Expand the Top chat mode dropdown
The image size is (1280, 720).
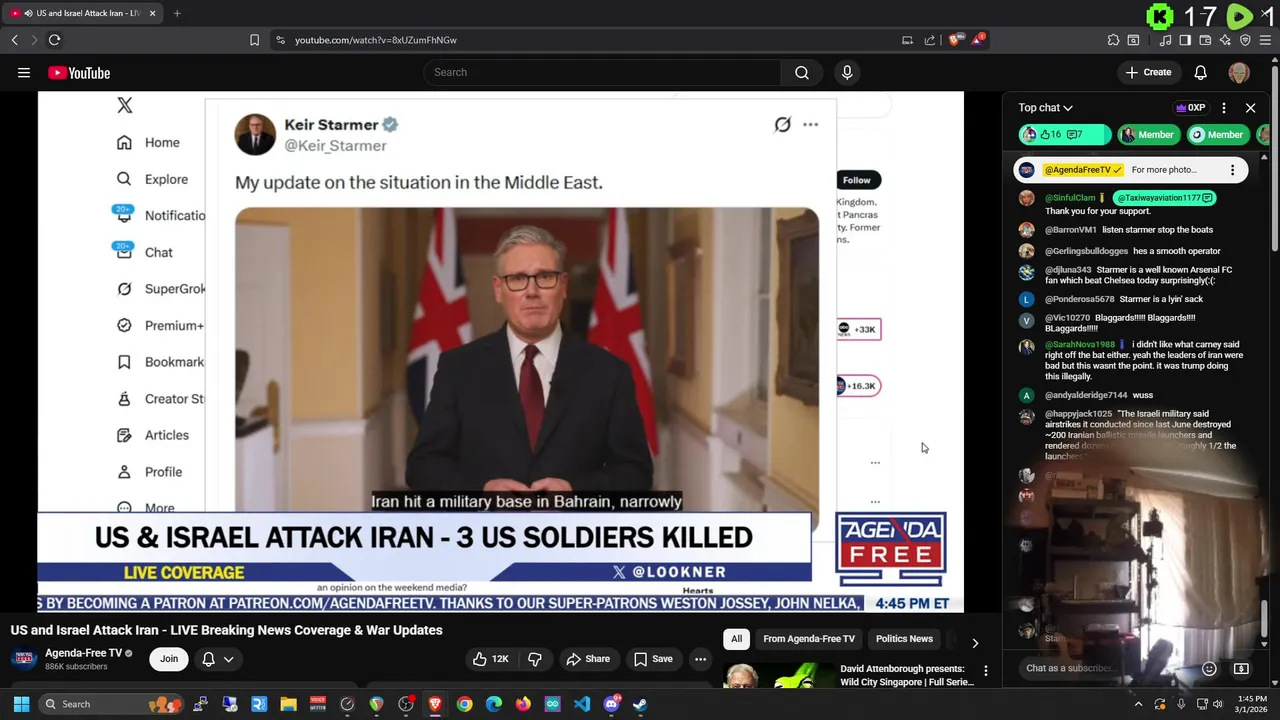1045,108
